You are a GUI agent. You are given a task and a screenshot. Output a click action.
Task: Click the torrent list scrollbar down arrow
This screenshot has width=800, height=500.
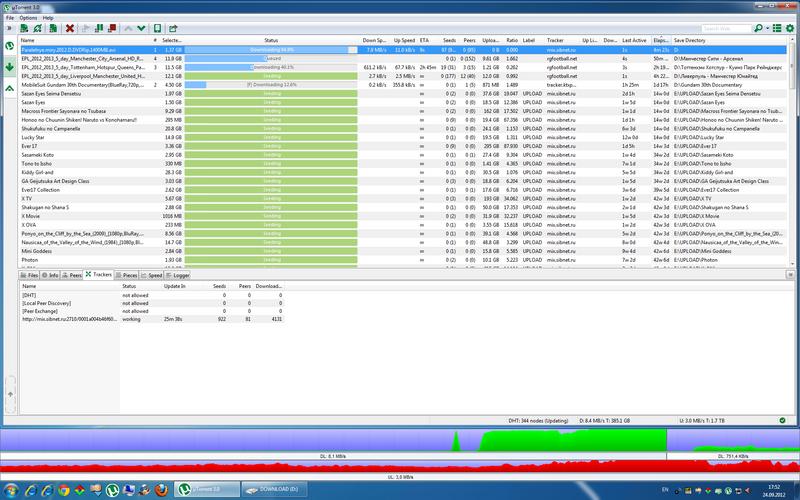click(x=792, y=264)
